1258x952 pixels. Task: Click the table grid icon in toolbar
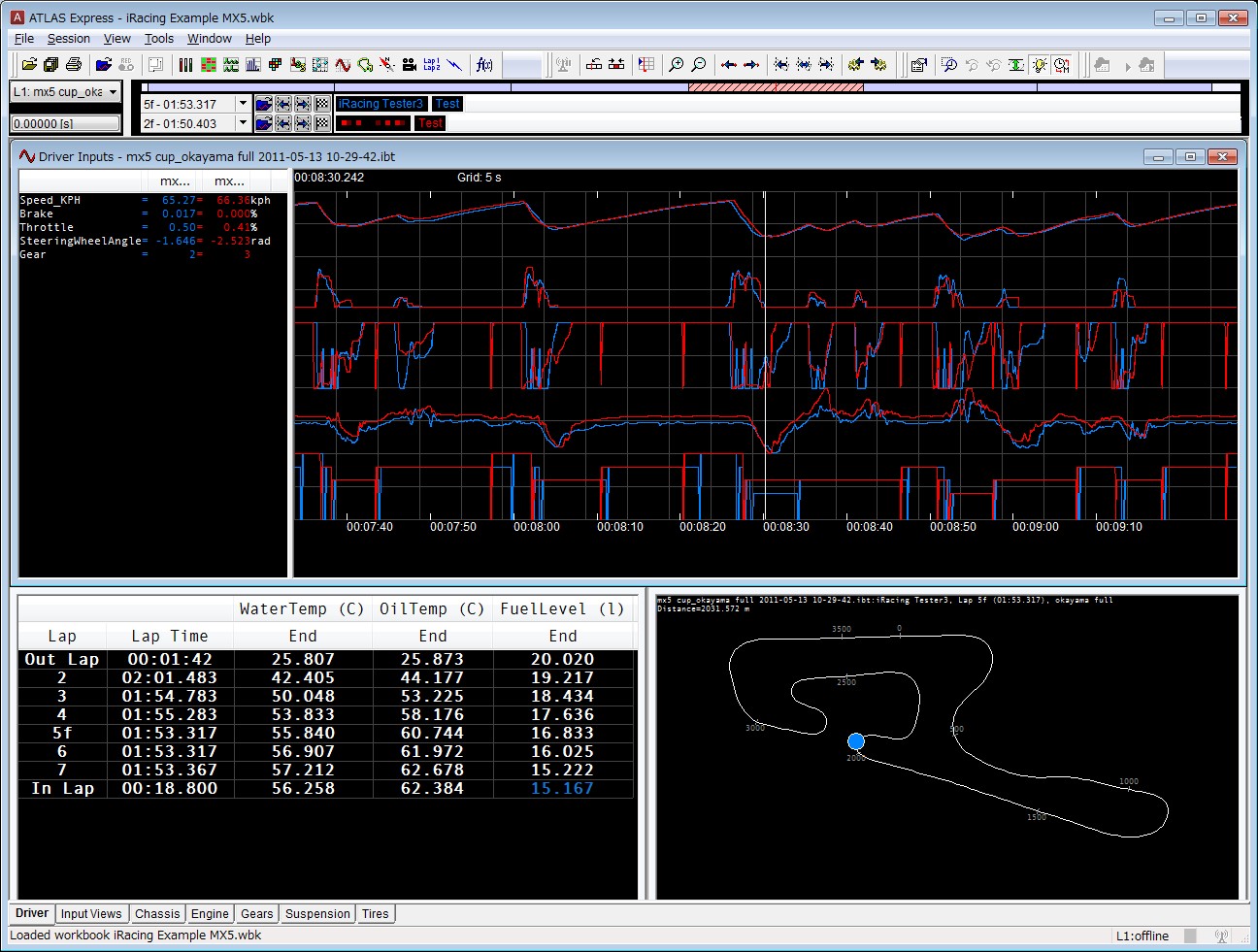(646, 65)
